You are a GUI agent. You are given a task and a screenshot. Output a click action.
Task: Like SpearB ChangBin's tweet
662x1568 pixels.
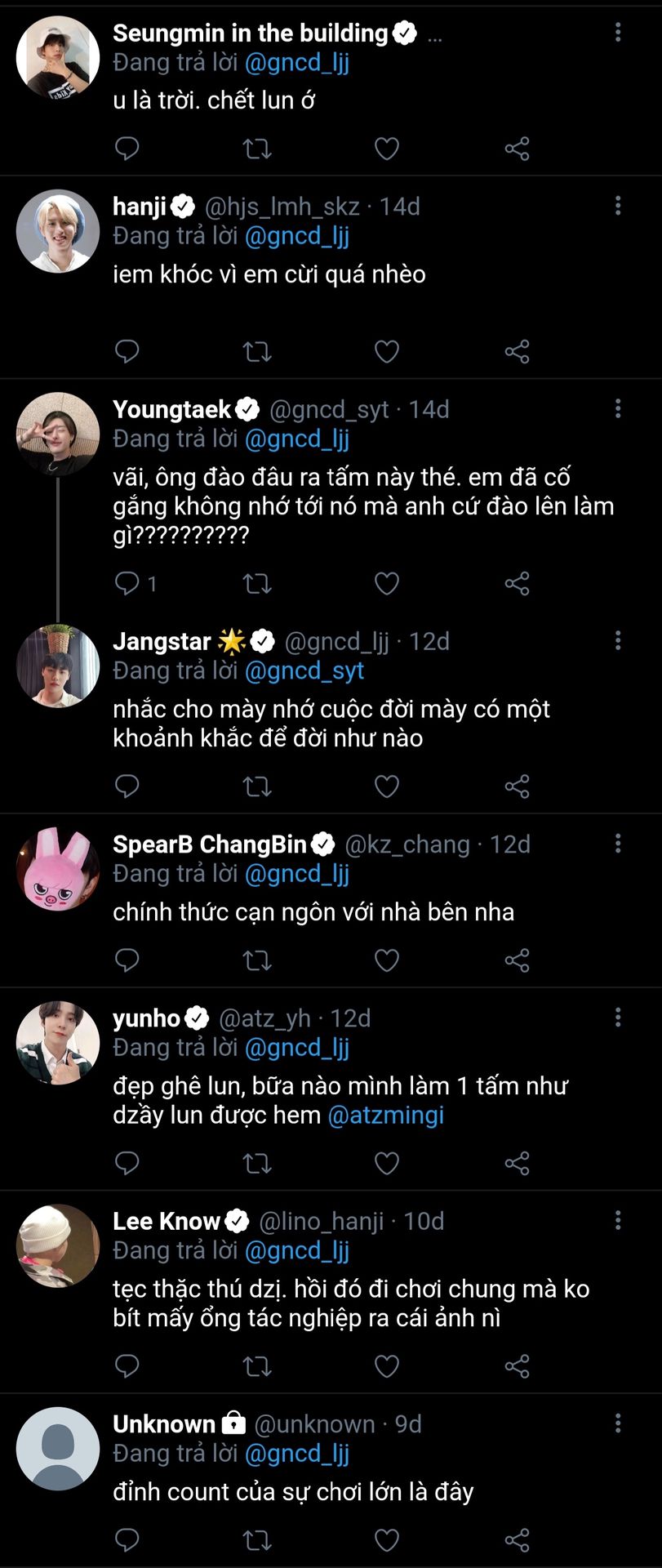coord(387,960)
